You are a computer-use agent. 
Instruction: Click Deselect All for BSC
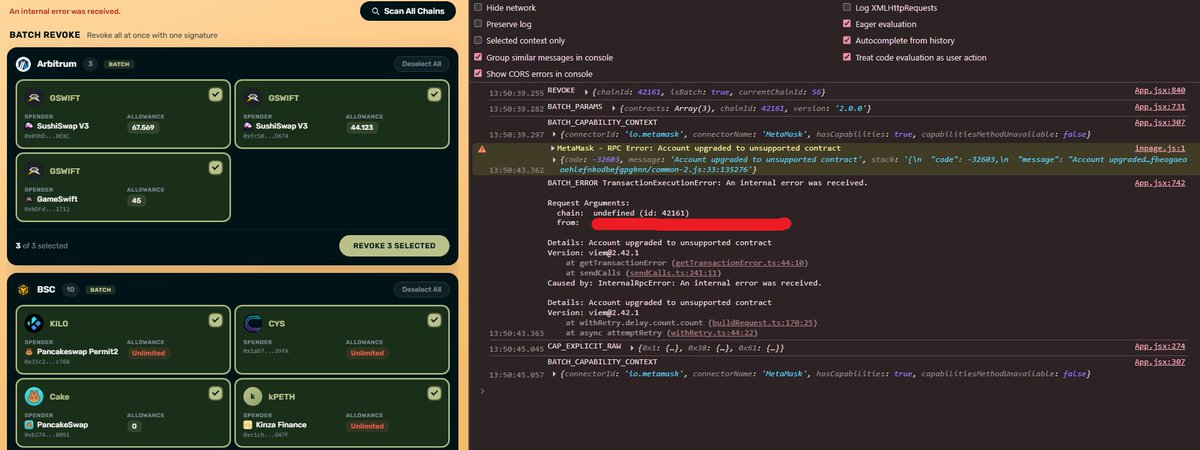point(421,289)
